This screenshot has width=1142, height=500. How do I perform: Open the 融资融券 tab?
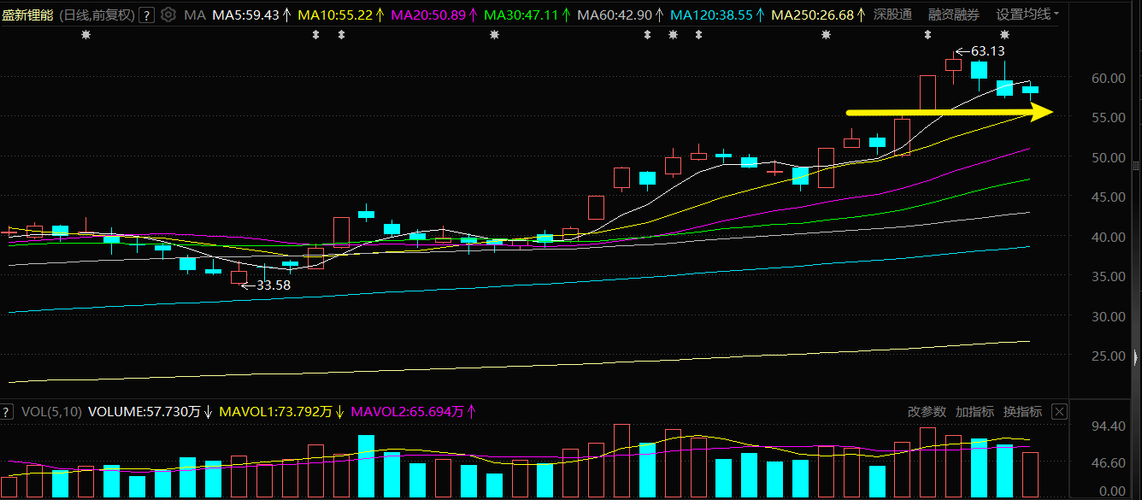pyautogui.click(x=954, y=15)
